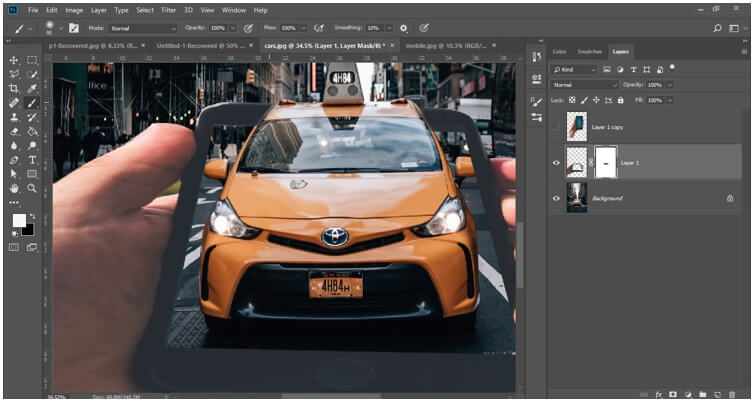Open the brush Mode dropdown
Screen dimensions: 756x403
(143, 28)
